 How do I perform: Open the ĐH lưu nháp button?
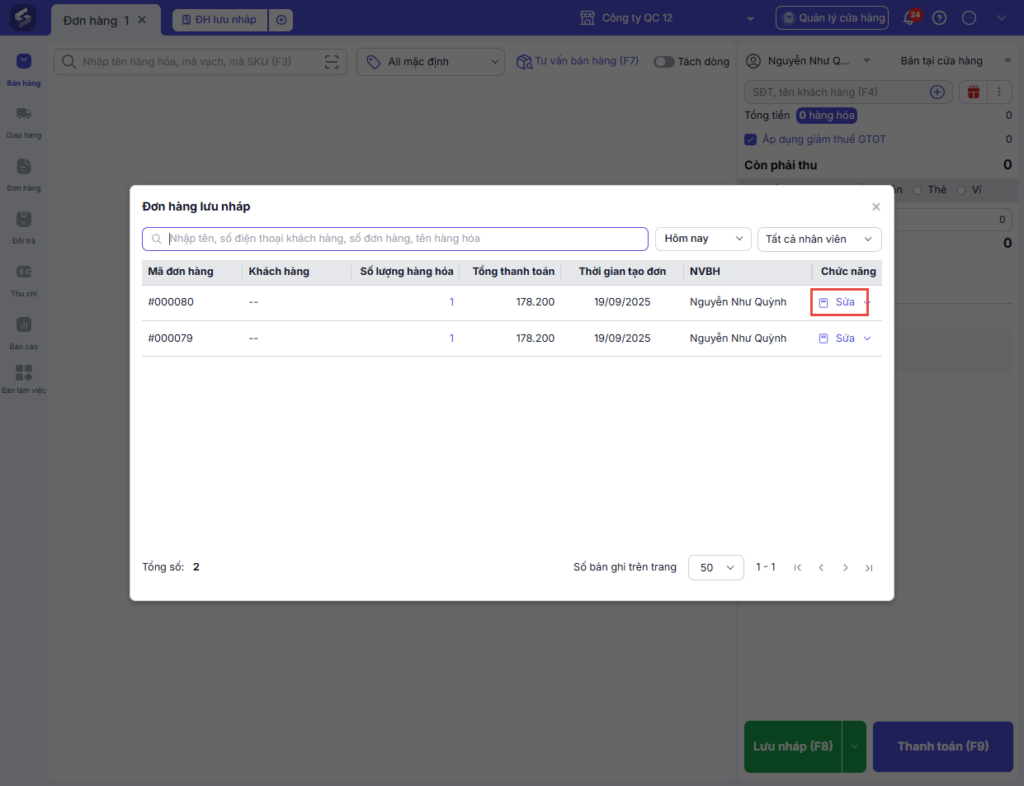point(219,20)
